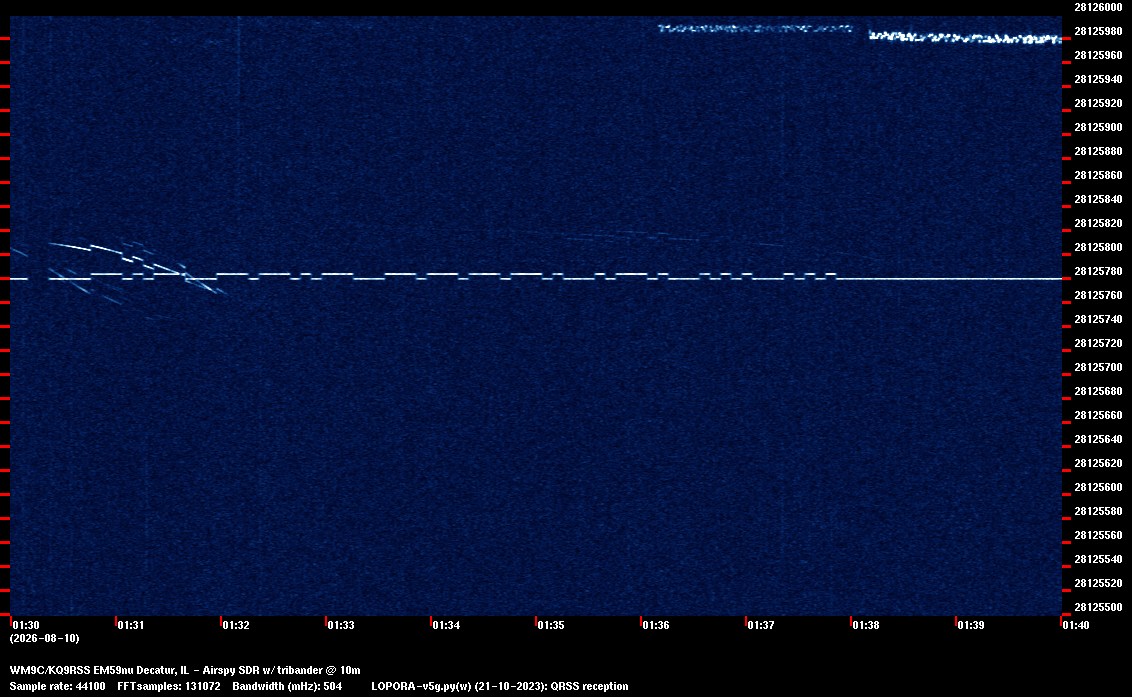The image size is (1132, 697).
Task: Click the 28125780 frequency label
Action: [x=1098, y=271]
